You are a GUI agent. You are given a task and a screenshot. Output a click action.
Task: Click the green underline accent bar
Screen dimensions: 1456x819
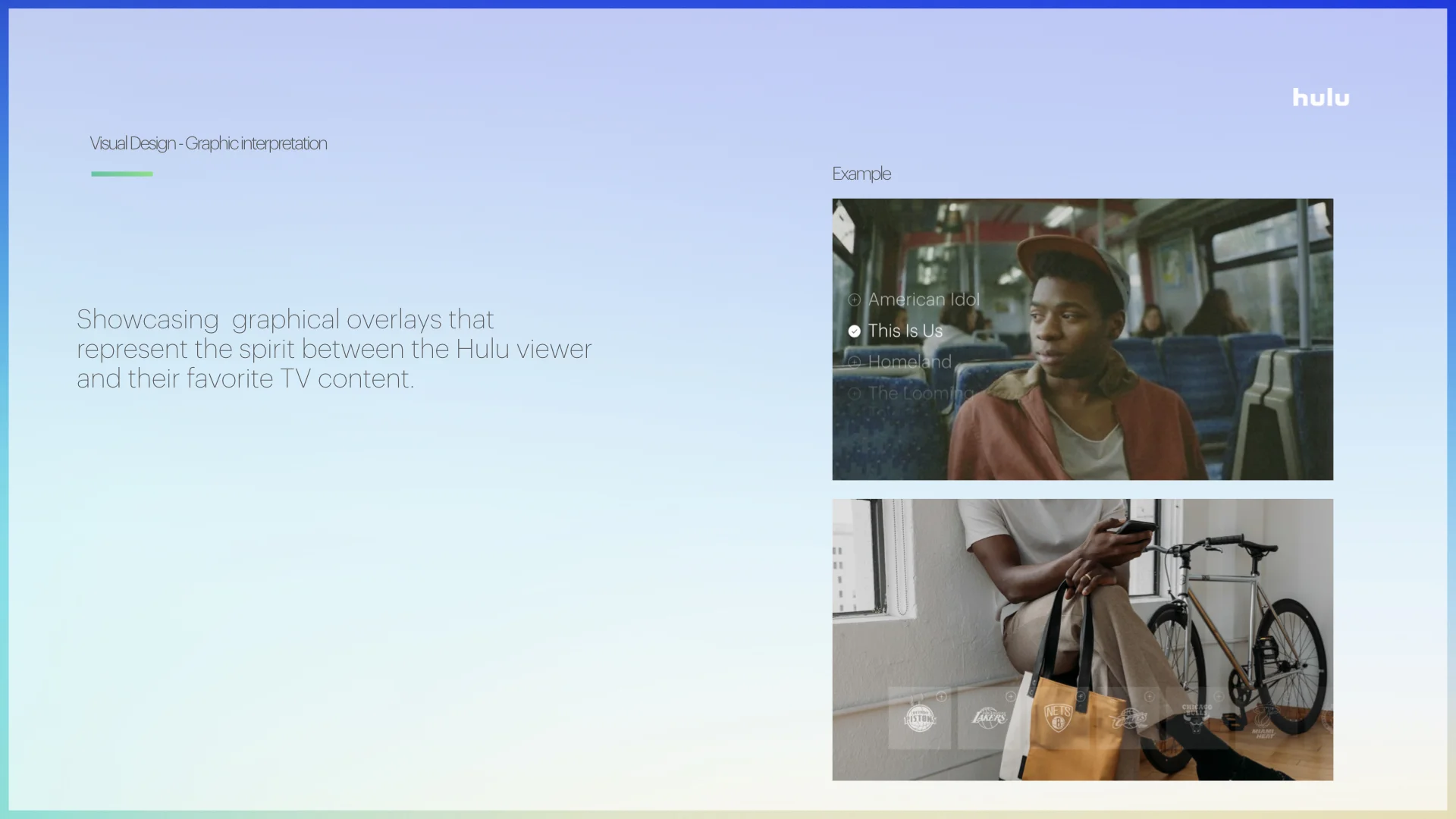122,174
